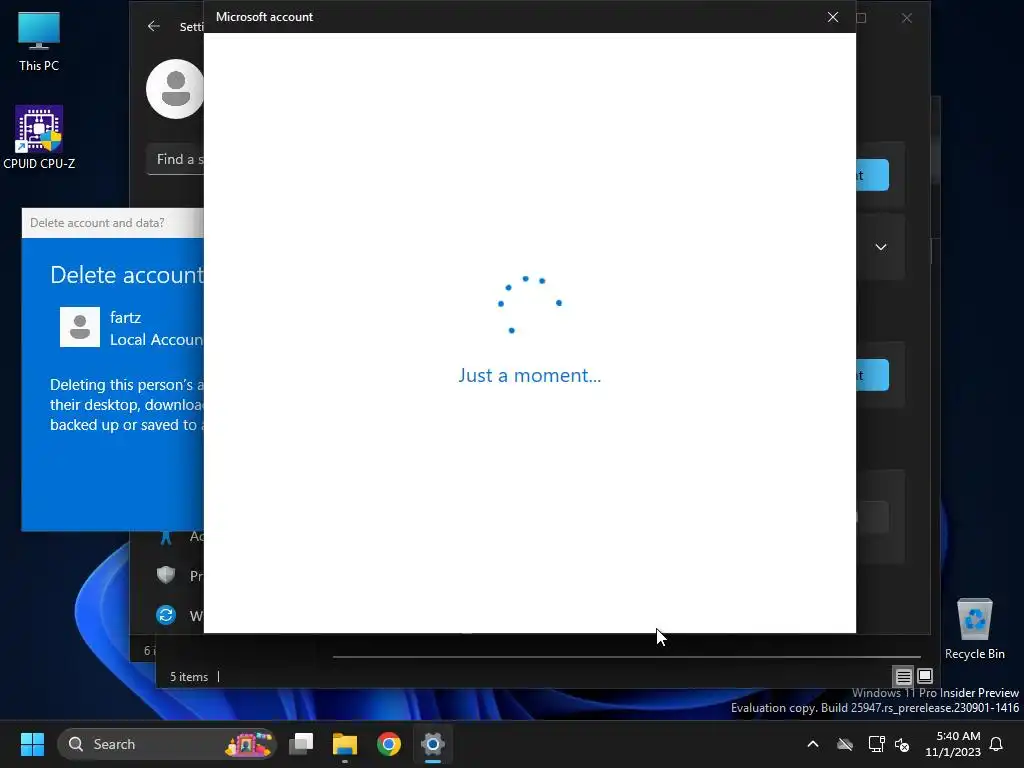This screenshot has height=768, width=1024.
Task: Open File Explorer from taskbar
Action: [x=345, y=744]
